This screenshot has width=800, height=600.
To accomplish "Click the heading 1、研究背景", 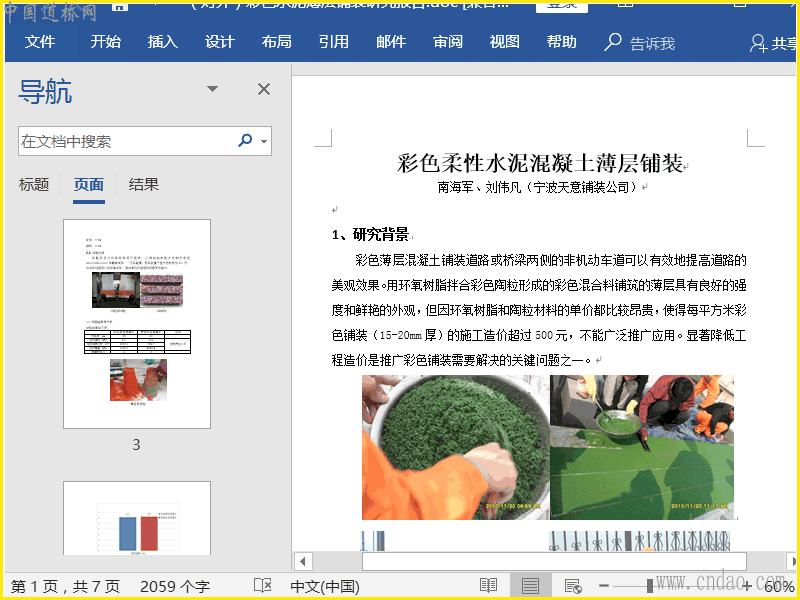I will 370,235.
